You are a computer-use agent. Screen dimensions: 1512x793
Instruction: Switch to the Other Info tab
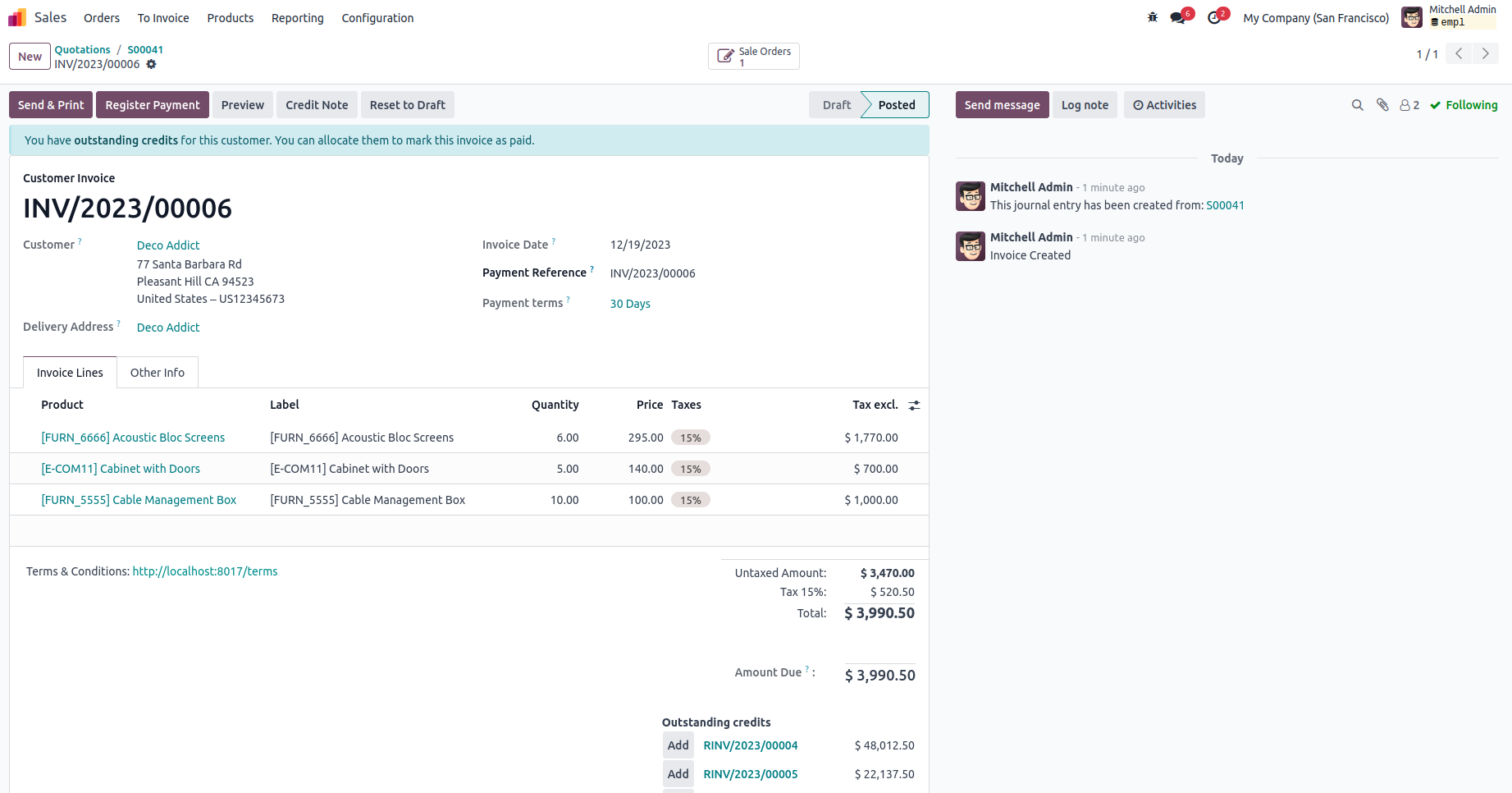pos(158,373)
